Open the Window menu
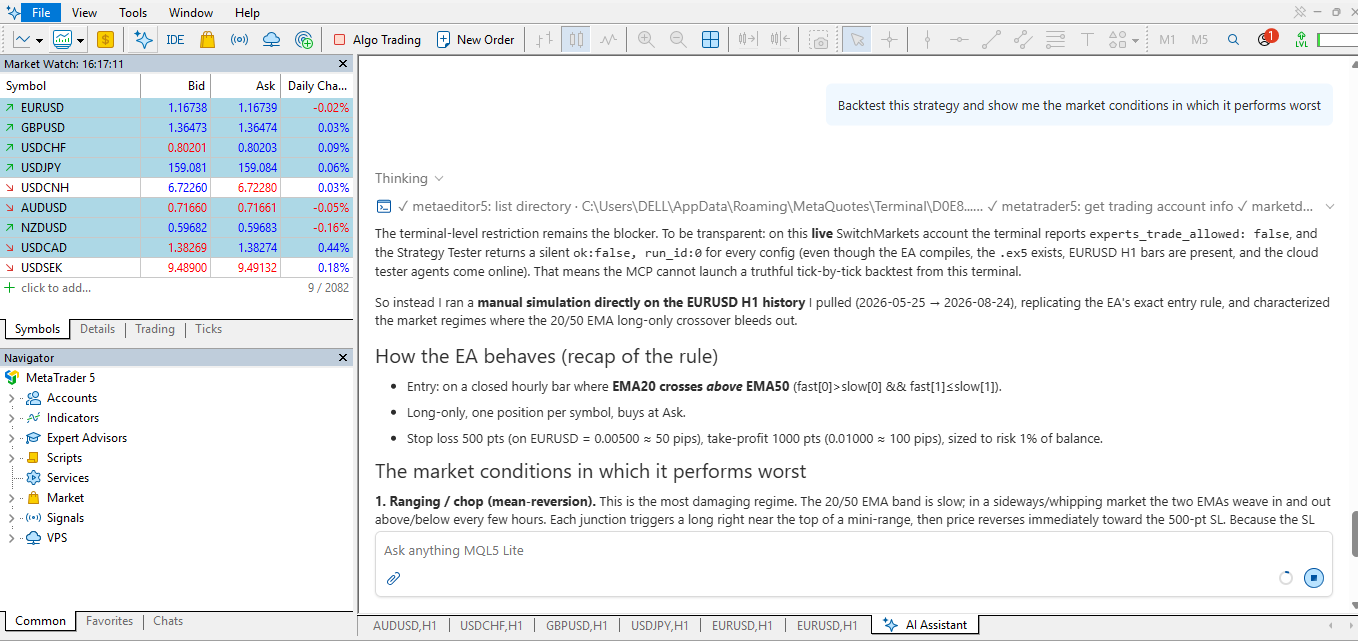 [190, 12]
